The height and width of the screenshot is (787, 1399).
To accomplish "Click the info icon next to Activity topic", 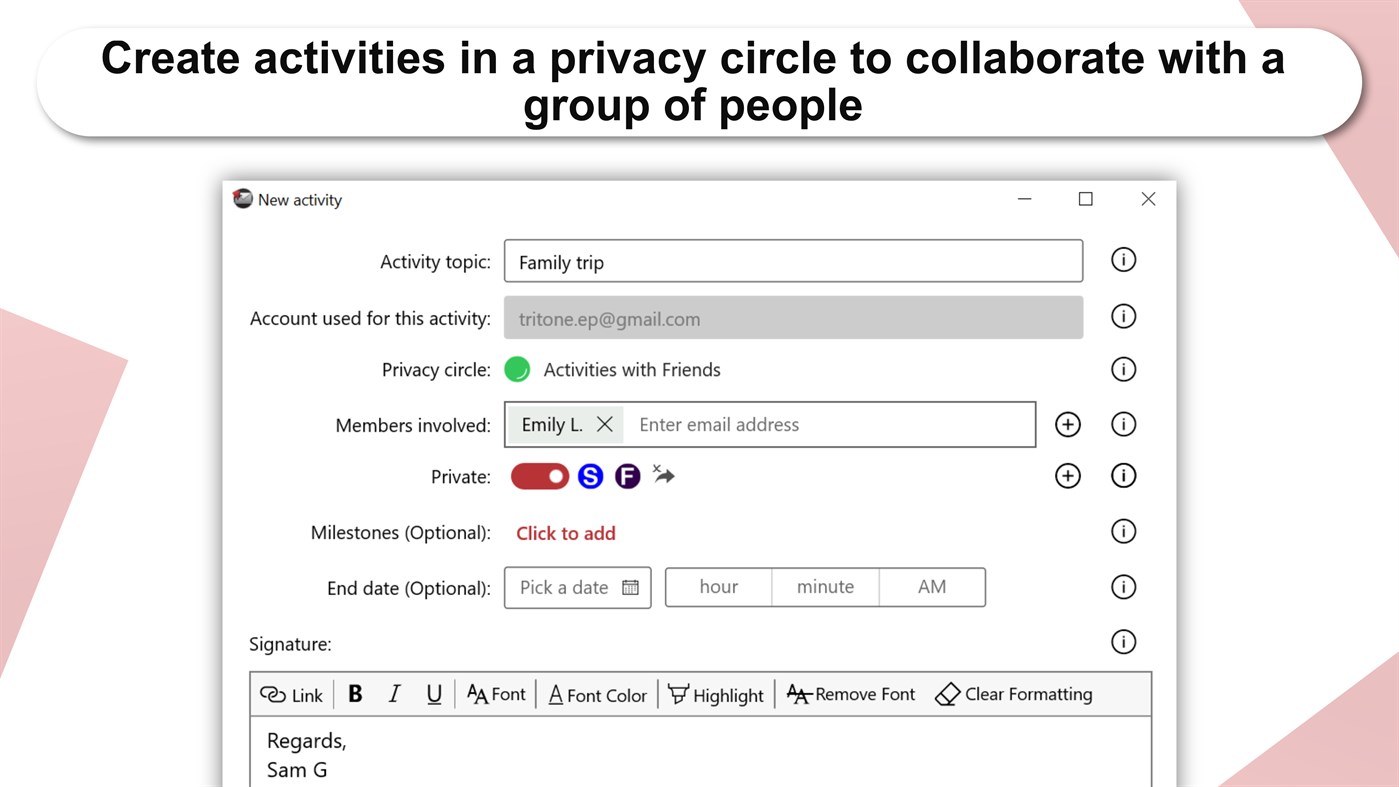I will click(1123, 259).
